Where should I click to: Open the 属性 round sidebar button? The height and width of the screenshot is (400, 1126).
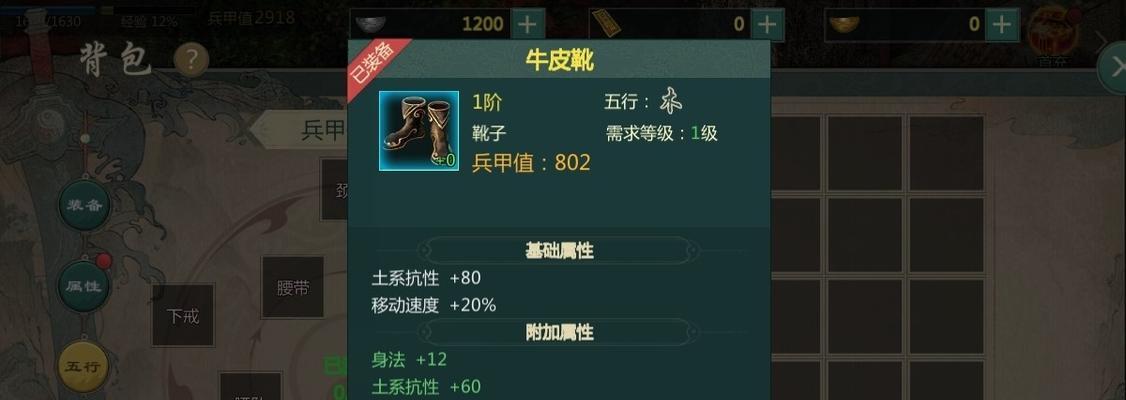tap(84, 286)
